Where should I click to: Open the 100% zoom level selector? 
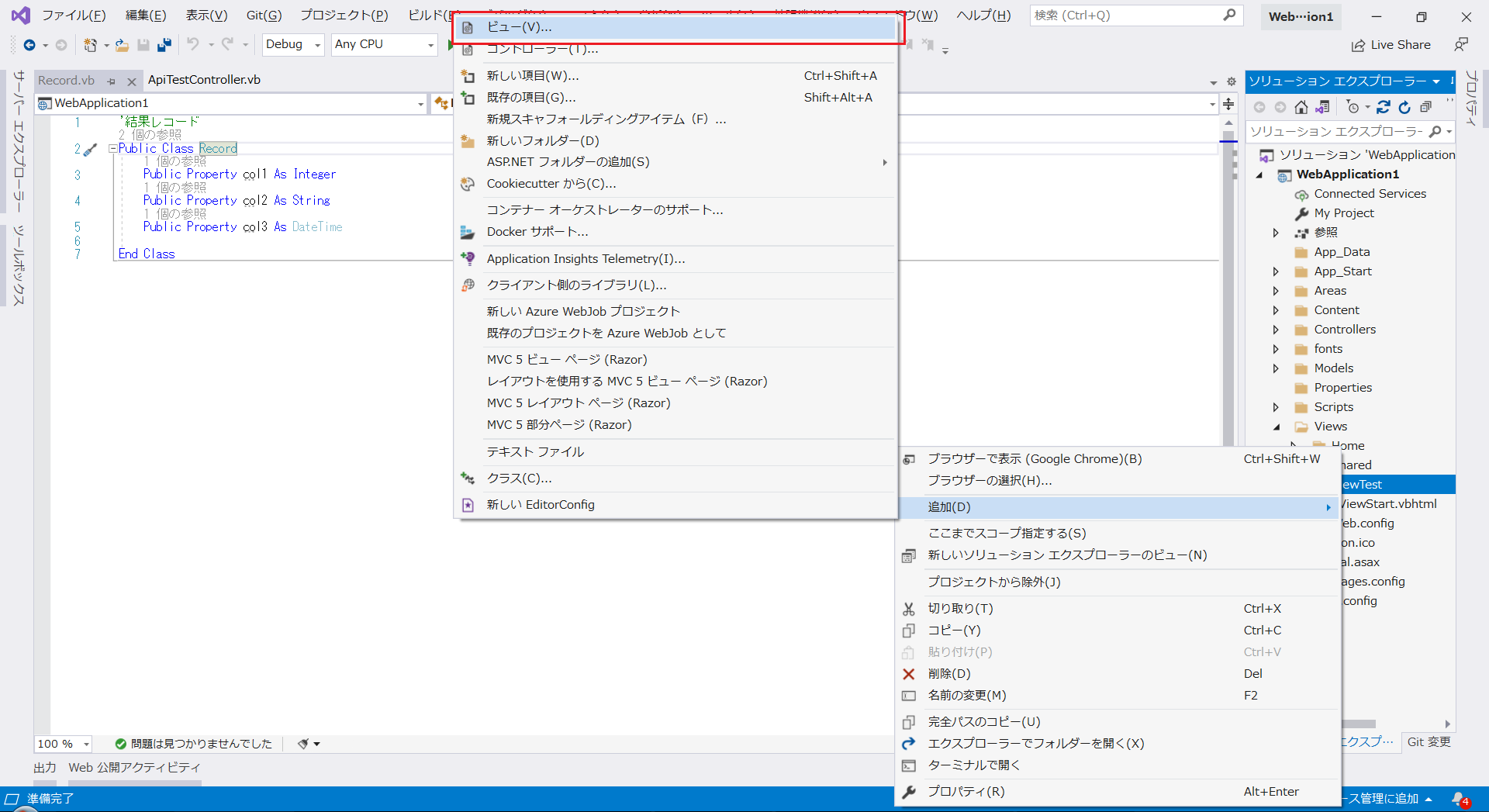coord(62,744)
